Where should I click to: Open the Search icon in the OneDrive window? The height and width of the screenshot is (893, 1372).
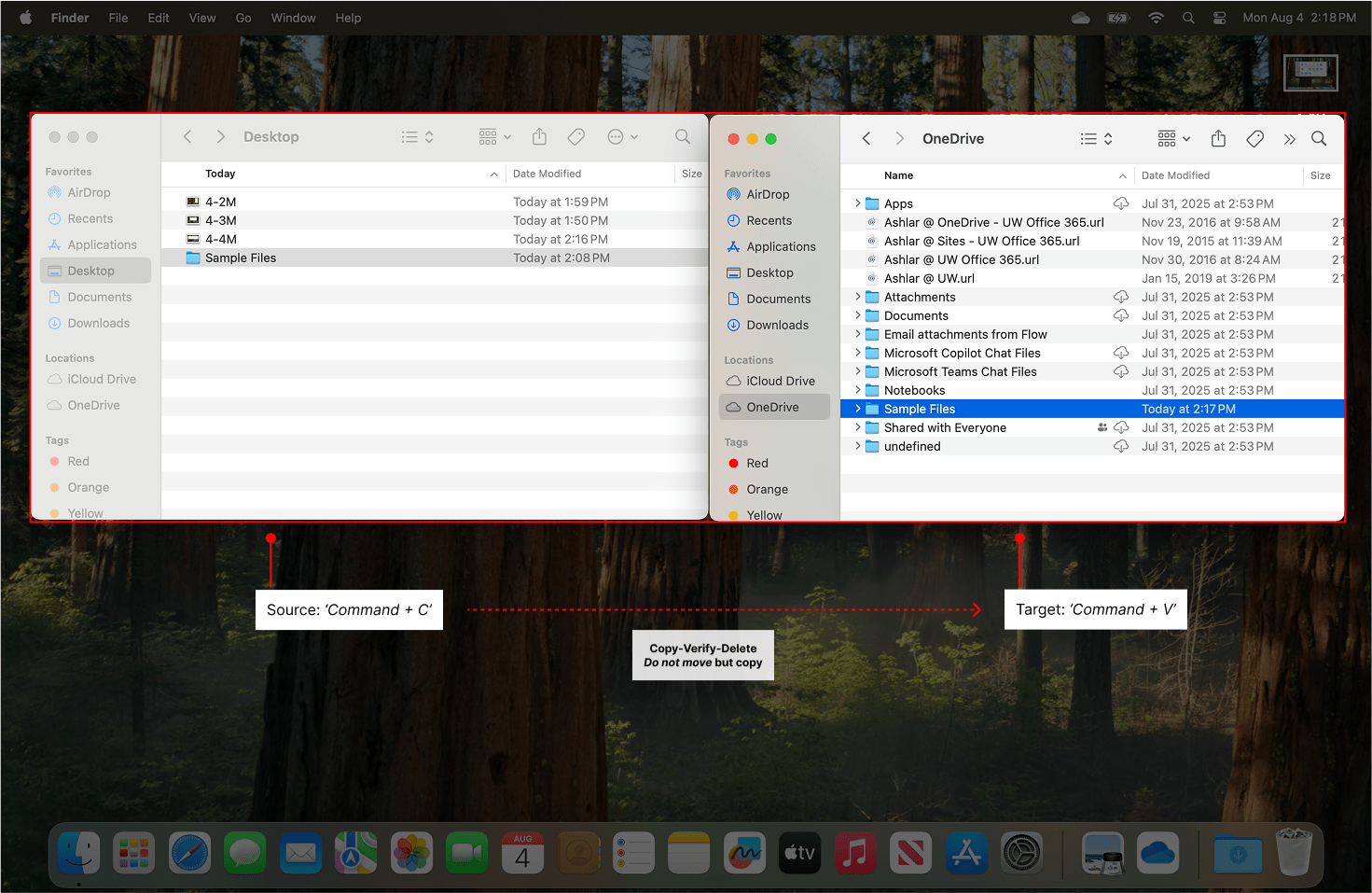point(1319,138)
